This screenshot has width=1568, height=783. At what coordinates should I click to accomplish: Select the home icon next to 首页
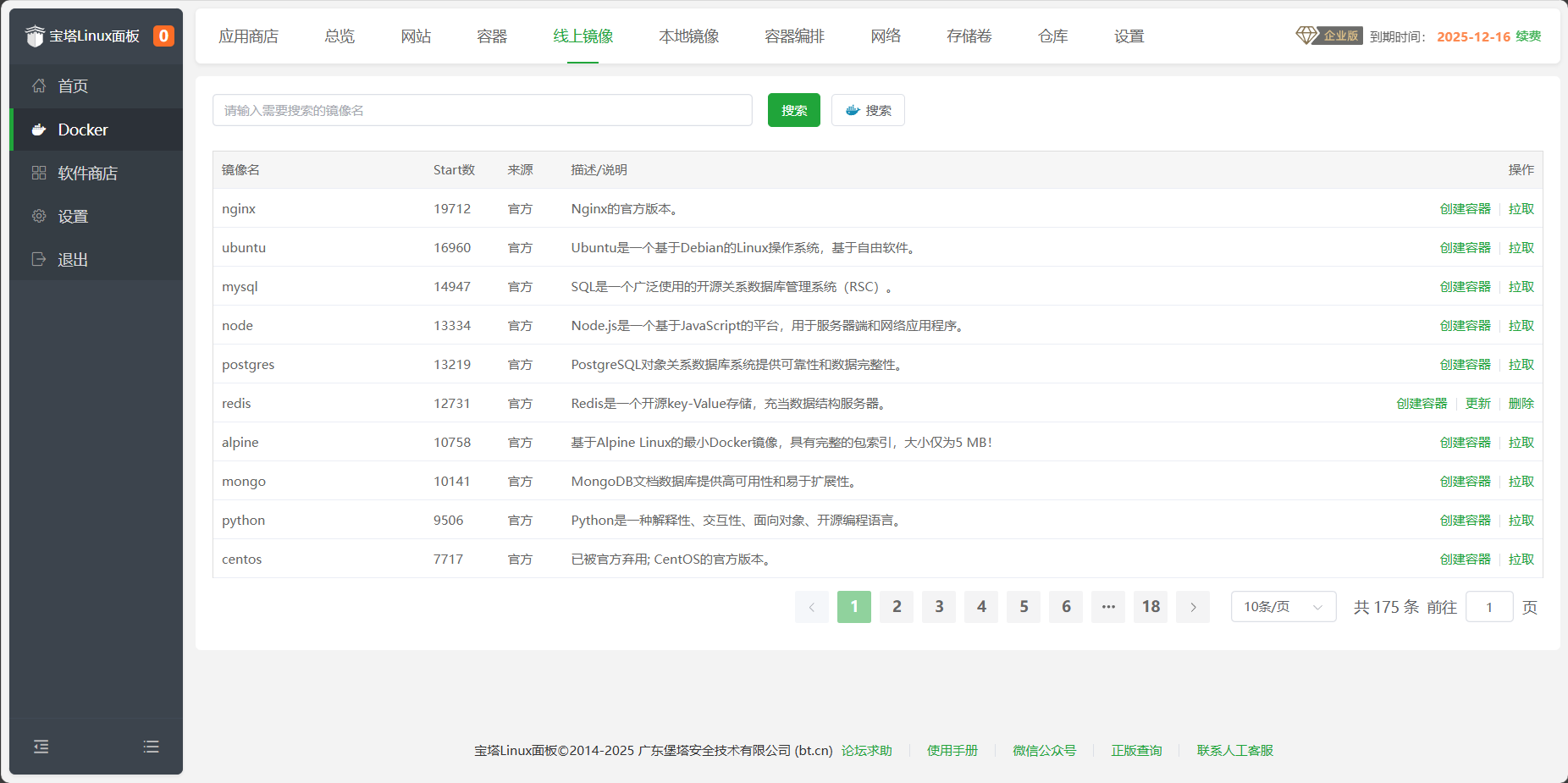(x=38, y=85)
